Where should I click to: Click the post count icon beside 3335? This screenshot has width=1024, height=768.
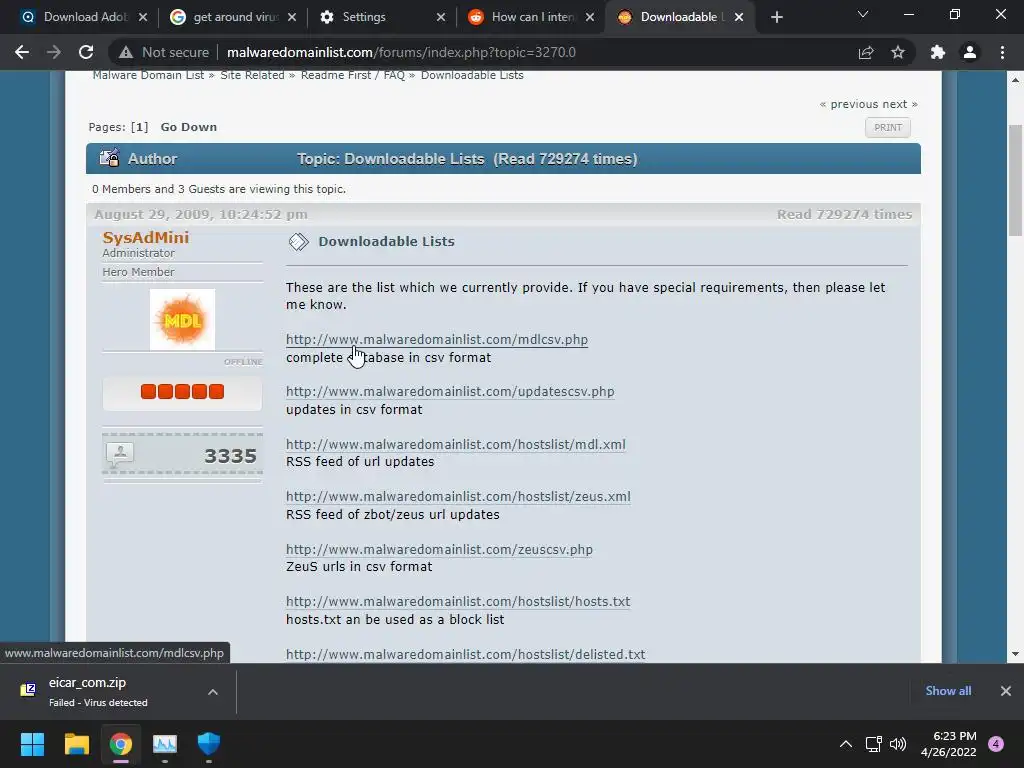[120, 453]
